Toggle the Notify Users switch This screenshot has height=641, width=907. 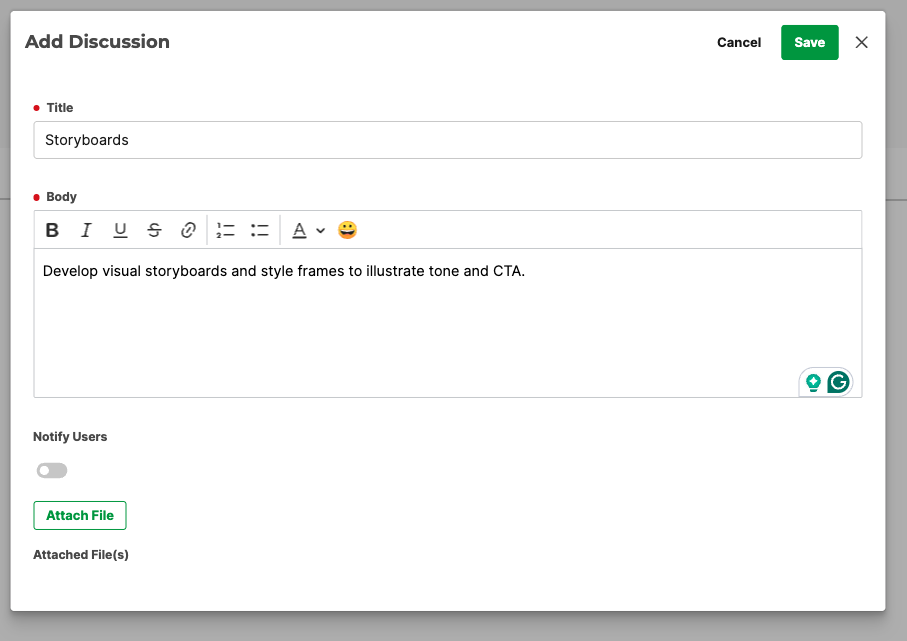(52, 470)
